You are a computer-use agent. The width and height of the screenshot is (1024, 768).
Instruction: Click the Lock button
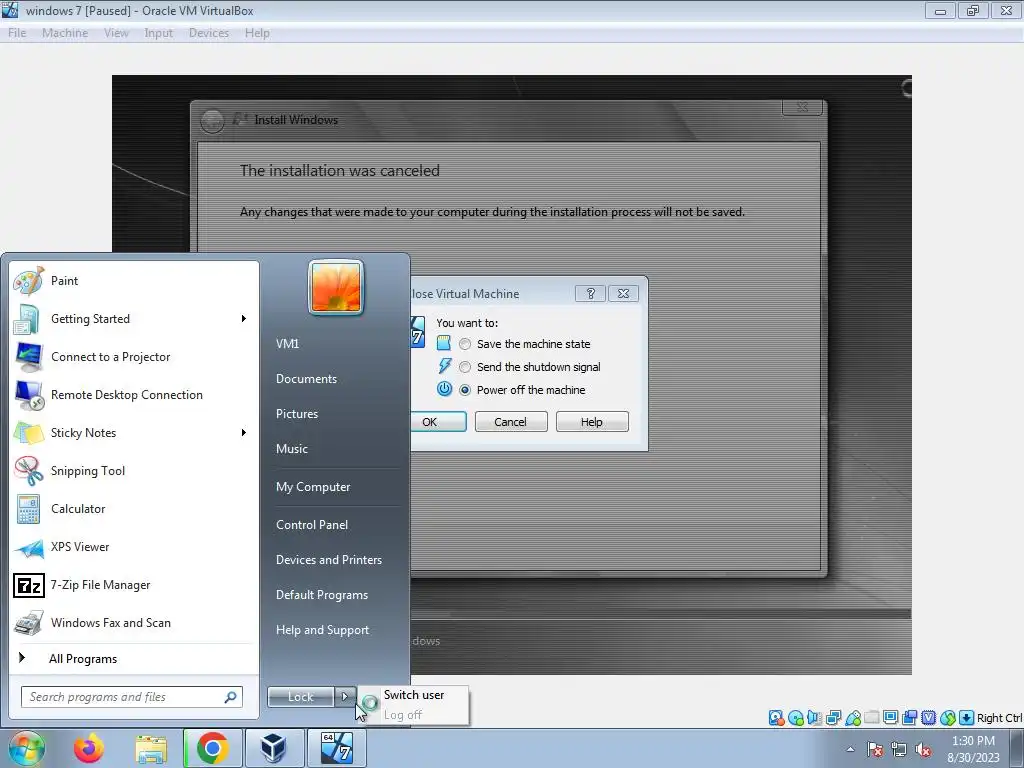point(301,697)
